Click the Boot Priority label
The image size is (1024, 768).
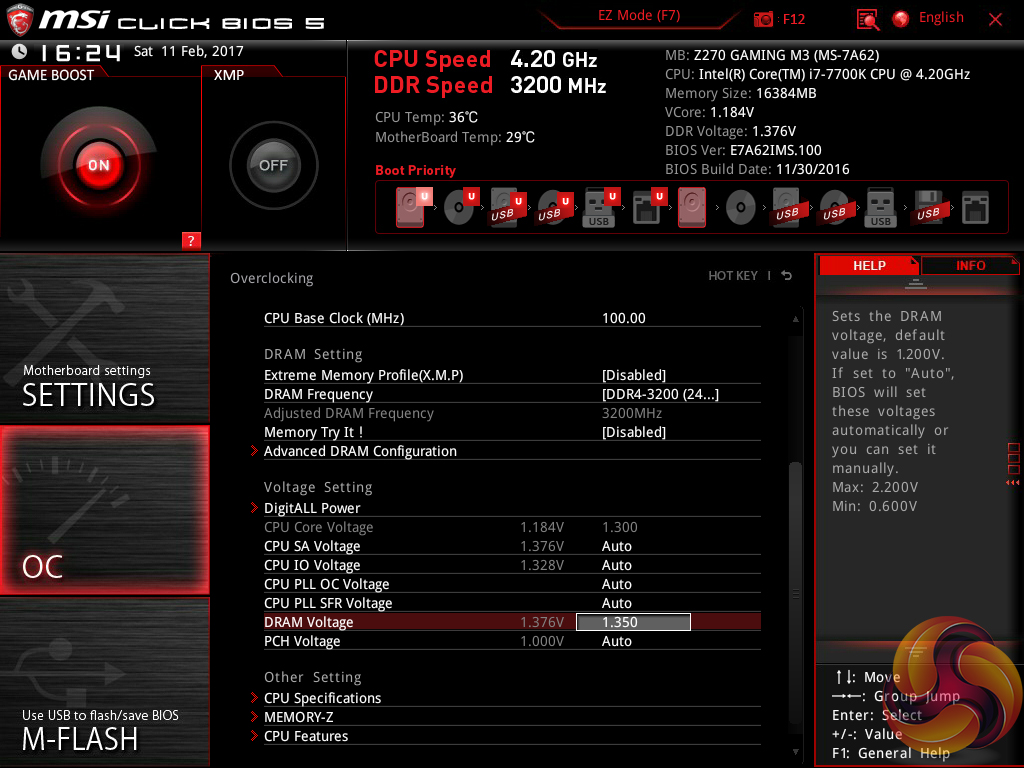(415, 170)
